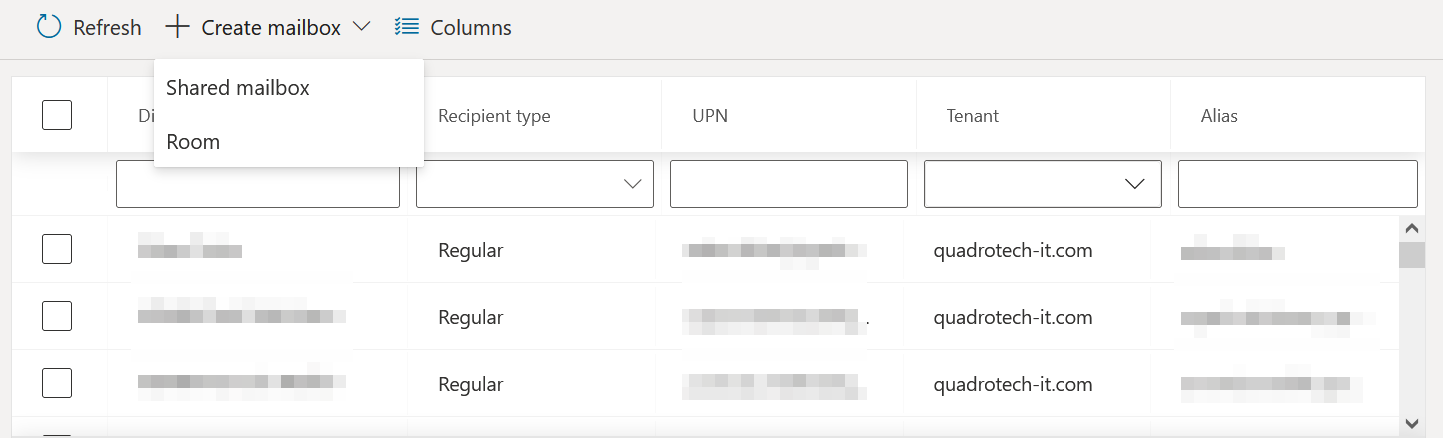Click the scroll up arrow

pos(1412,229)
